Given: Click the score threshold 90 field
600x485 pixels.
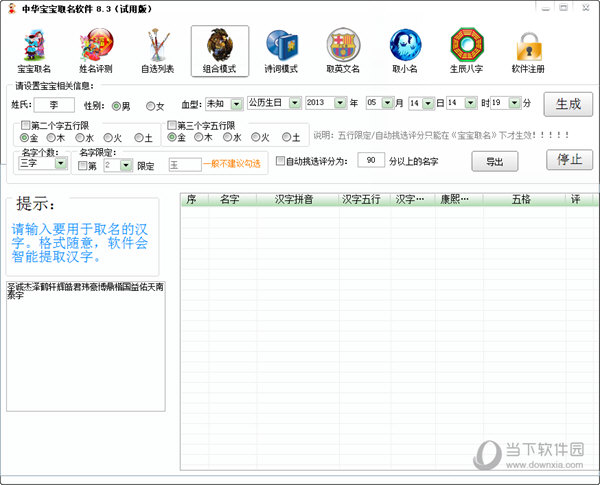Looking at the screenshot, I should coord(371,160).
